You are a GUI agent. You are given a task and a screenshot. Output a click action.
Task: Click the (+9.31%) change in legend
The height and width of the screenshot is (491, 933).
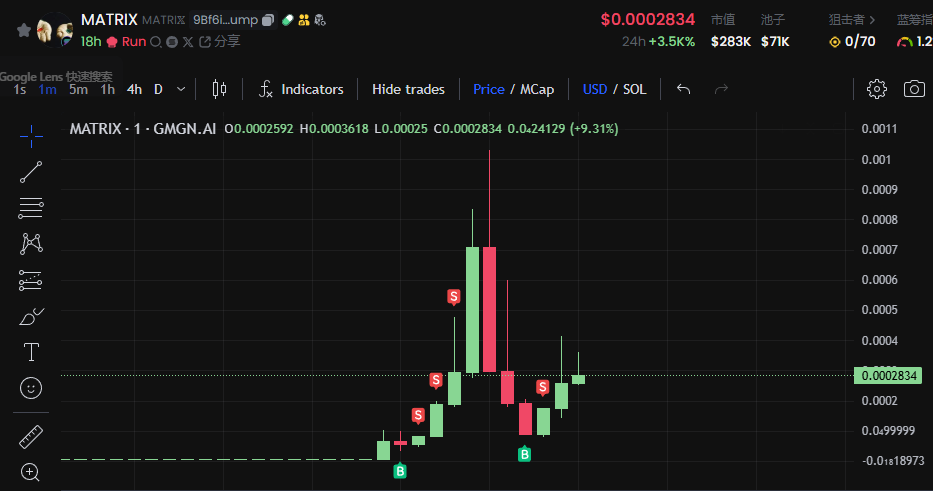pyautogui.click(x=594, y=129)
